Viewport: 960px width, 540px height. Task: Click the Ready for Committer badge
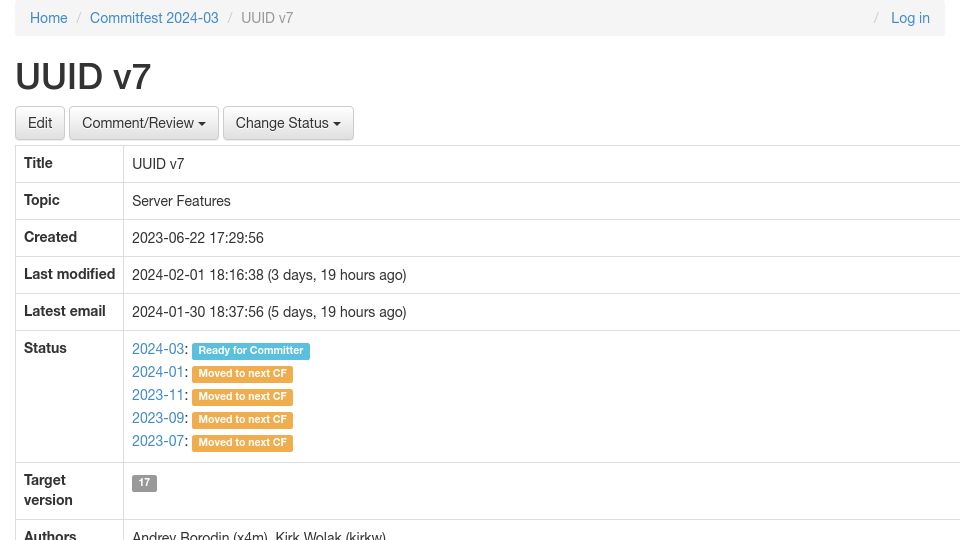pos(251,351)
